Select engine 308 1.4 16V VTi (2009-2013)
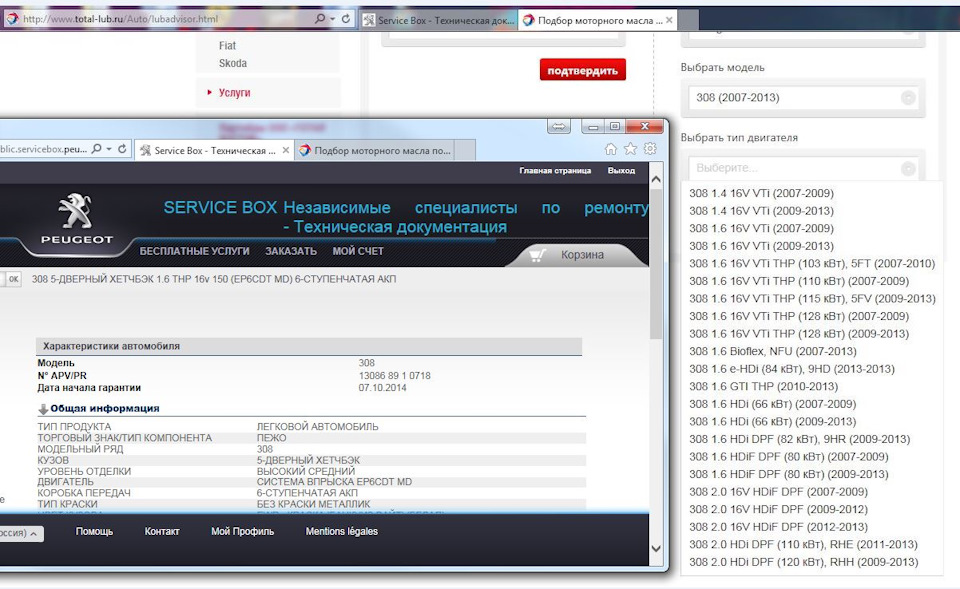 click(x=761, y=211)
